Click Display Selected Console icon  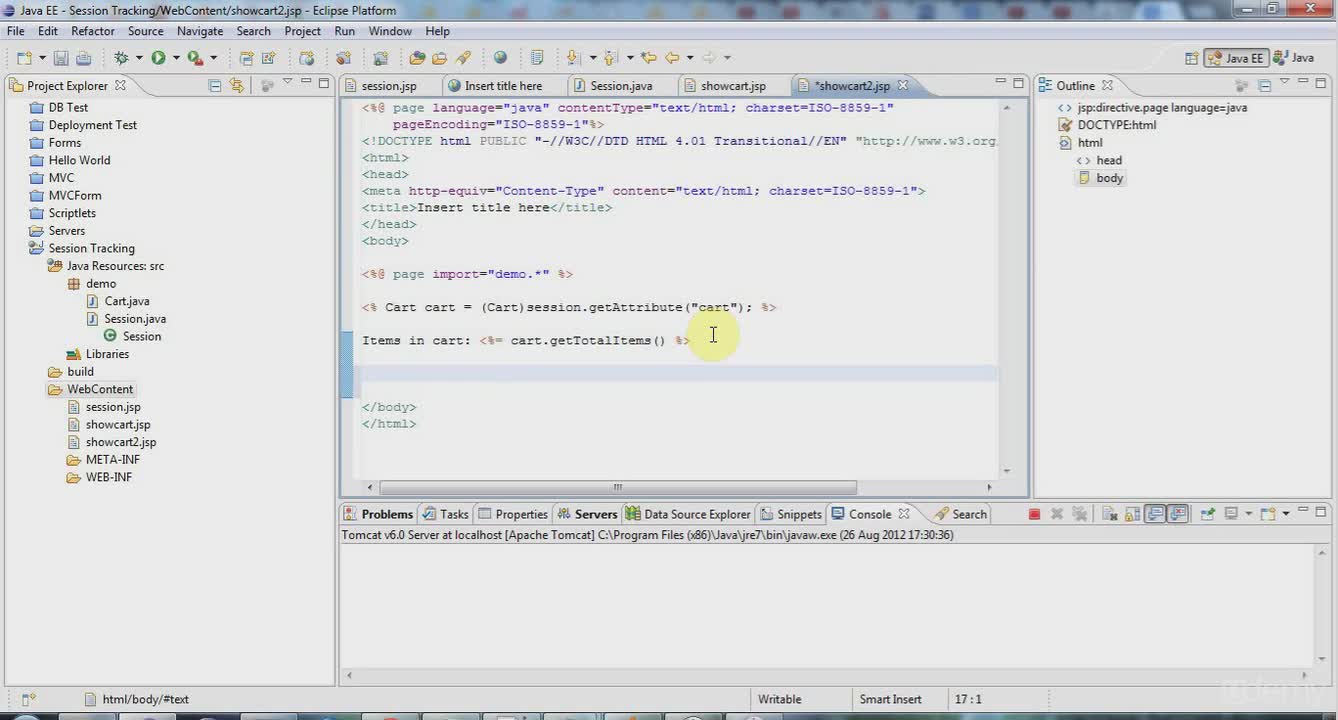(x=1231, y=514)
